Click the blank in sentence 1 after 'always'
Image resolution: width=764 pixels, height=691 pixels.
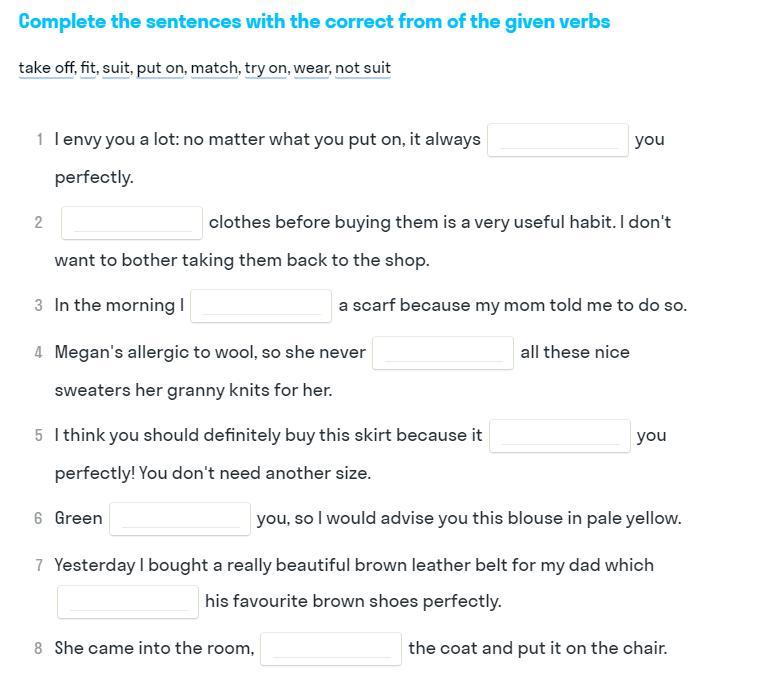click(x=557, y=140)
